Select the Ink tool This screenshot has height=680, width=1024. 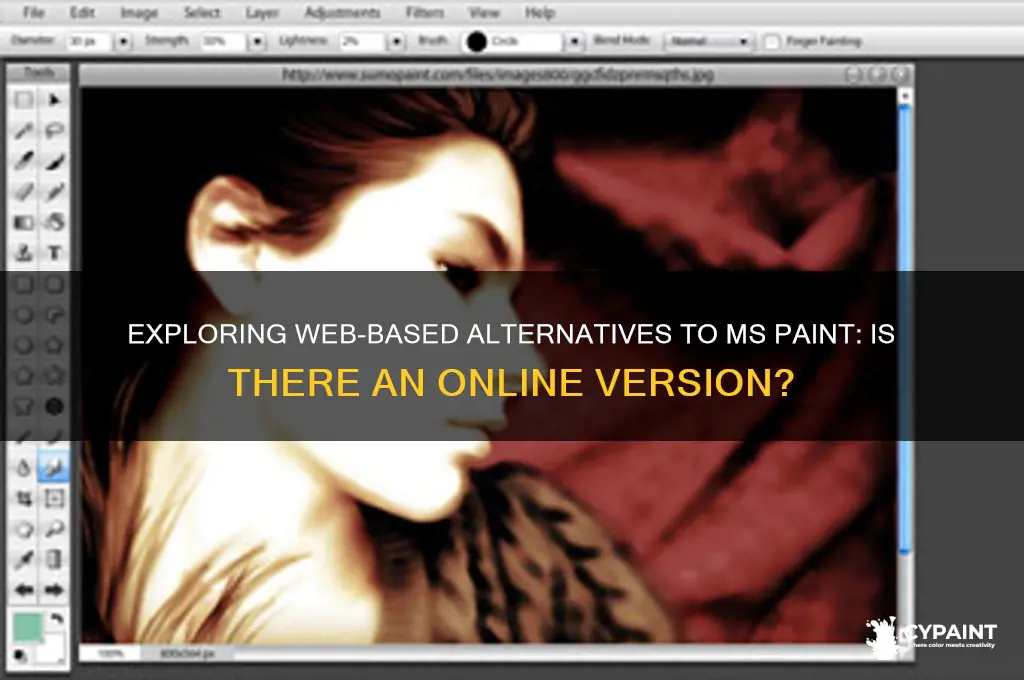coord(54,161)
